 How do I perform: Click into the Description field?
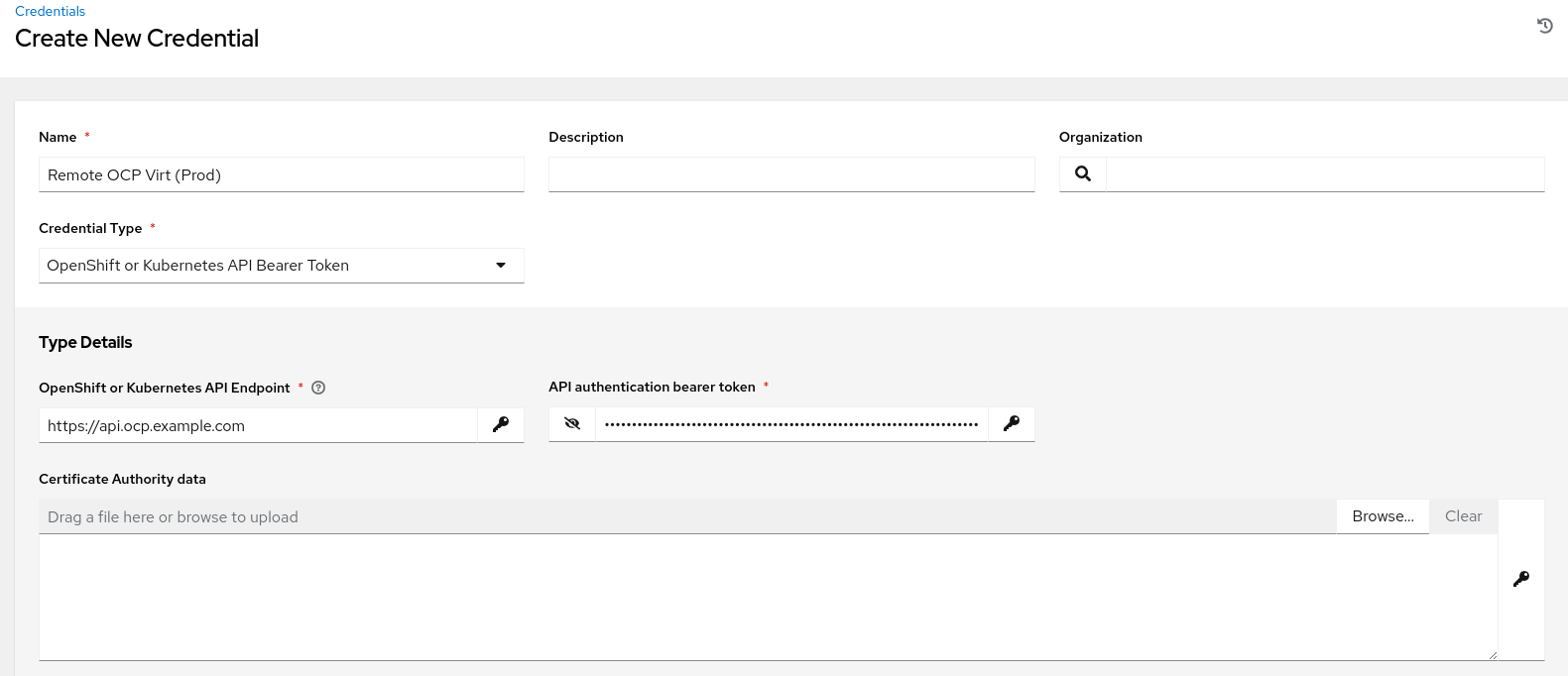(790, 174)
